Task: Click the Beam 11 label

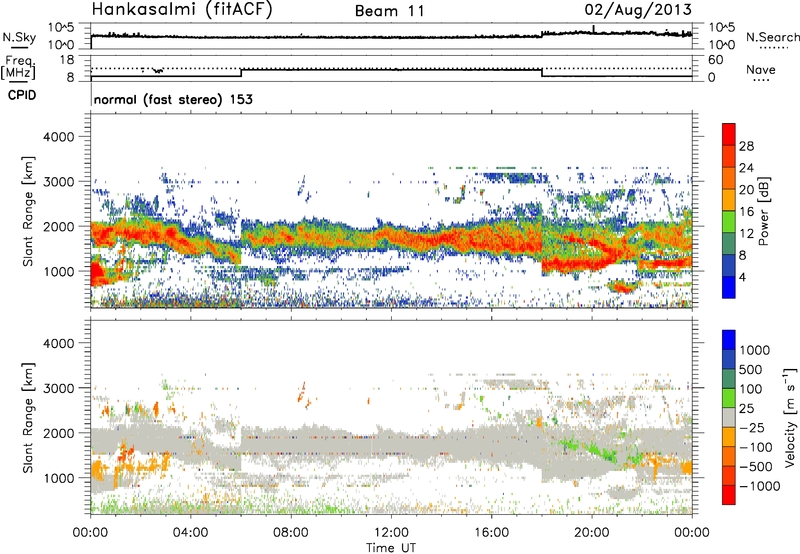Action: pyautogui.click(x=390, y=11)
